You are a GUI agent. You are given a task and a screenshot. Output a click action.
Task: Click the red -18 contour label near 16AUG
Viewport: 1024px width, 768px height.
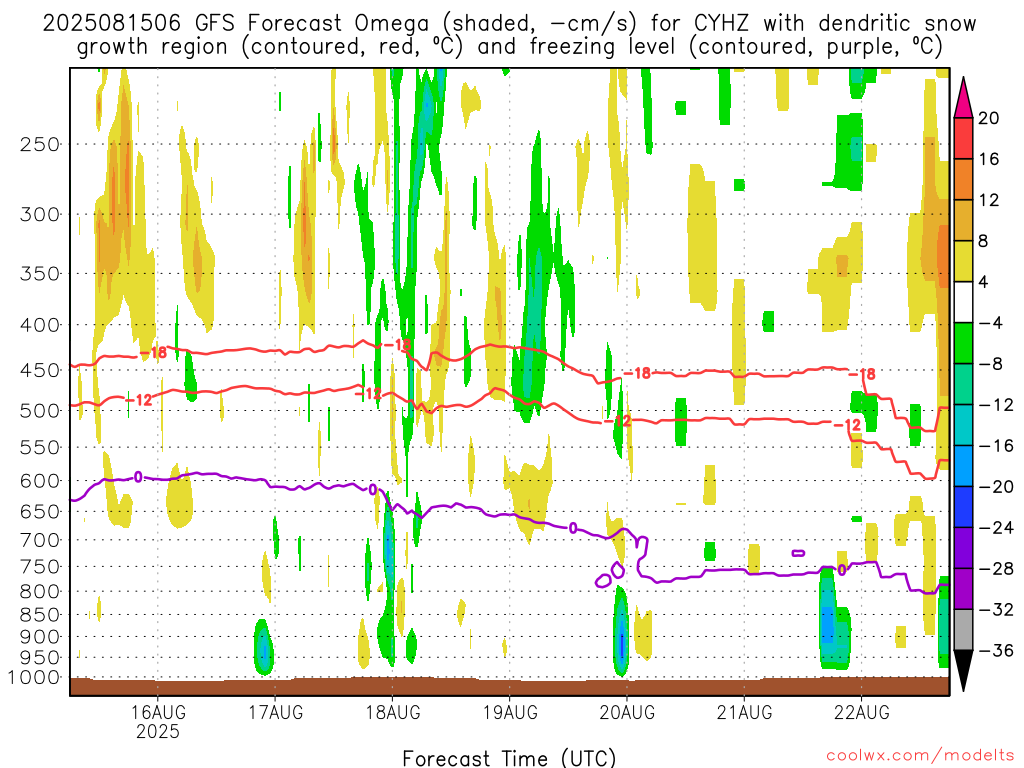153,353
